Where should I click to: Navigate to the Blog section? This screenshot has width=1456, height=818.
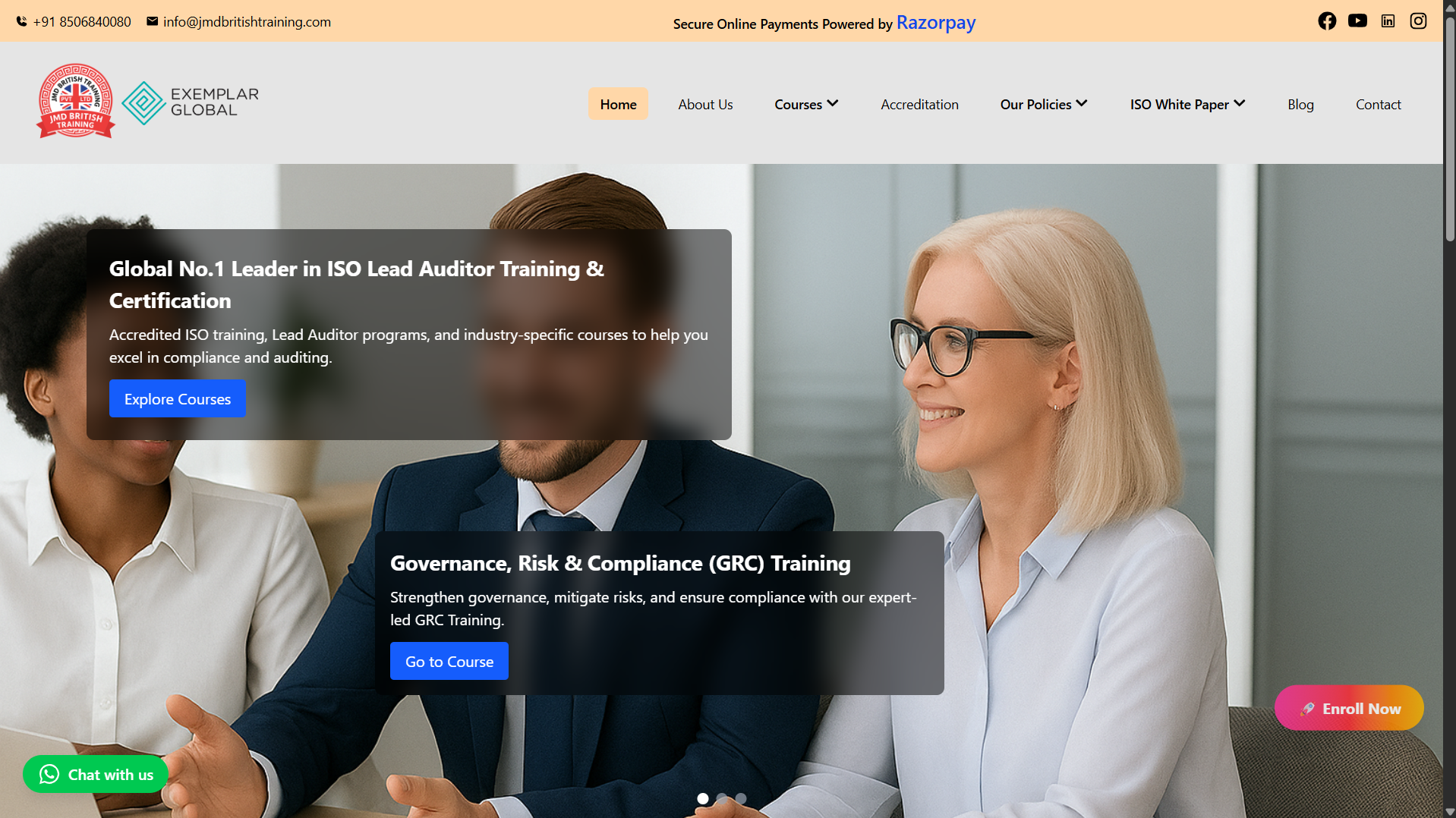click(1300, 104)
